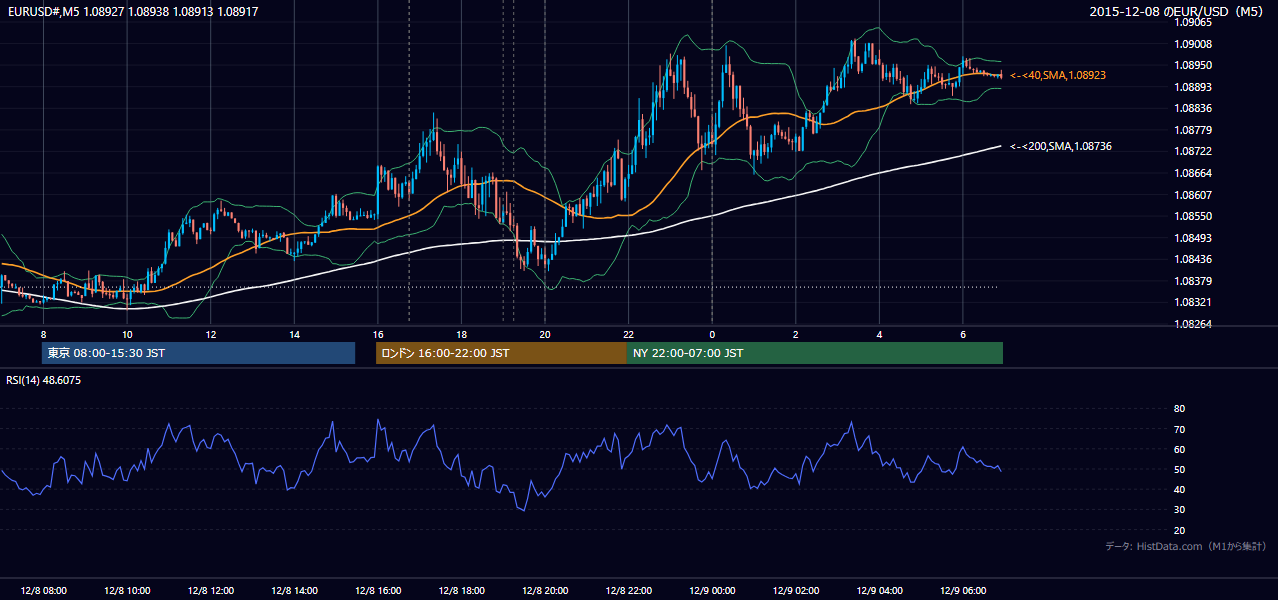Screen dimensions: 1278x600
Task: Click the HistData.com data source credit
Action: (x=1186, y=546)
